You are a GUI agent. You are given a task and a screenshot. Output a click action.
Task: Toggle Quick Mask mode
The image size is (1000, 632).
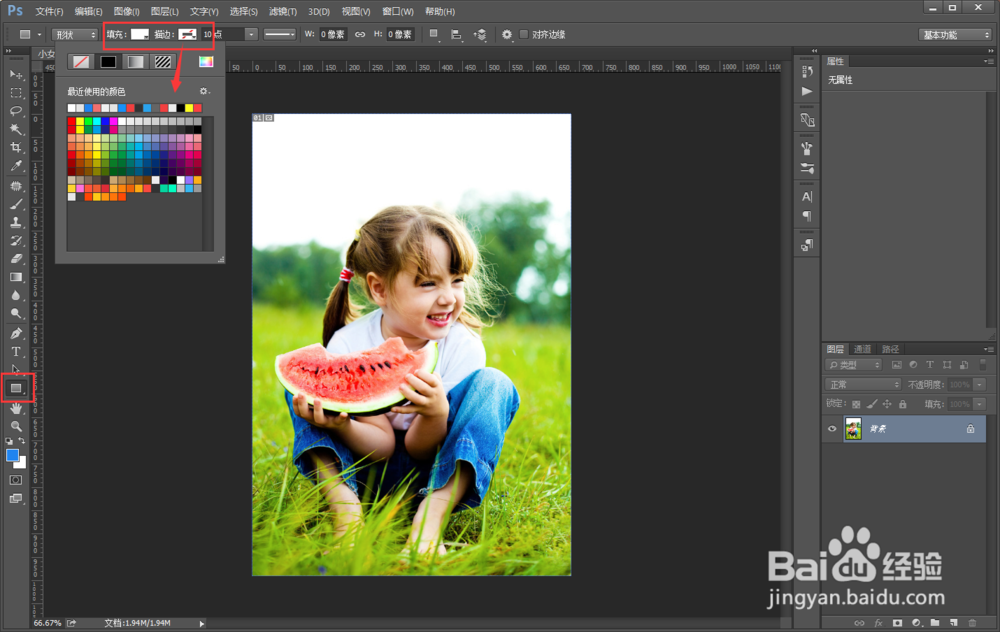tap(16, 480)
